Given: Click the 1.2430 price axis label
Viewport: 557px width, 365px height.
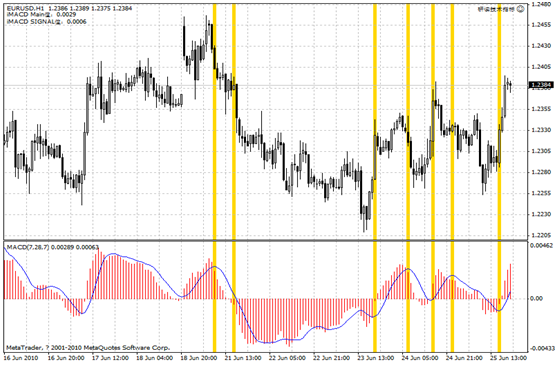Looking at the screenshot, I should [x=541, y=46].
